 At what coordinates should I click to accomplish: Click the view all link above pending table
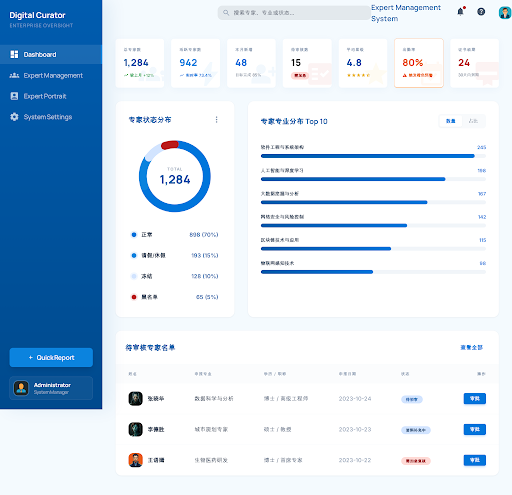coord(471,347)
